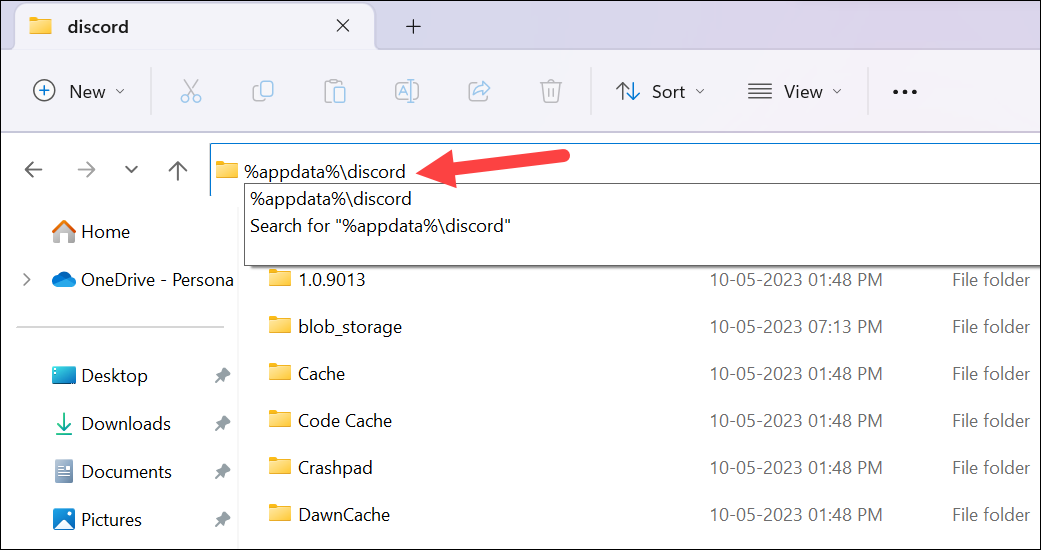Click the Paste clipboard icon
The width and height of the screenshot is (1041, 550).
point(335,91)
